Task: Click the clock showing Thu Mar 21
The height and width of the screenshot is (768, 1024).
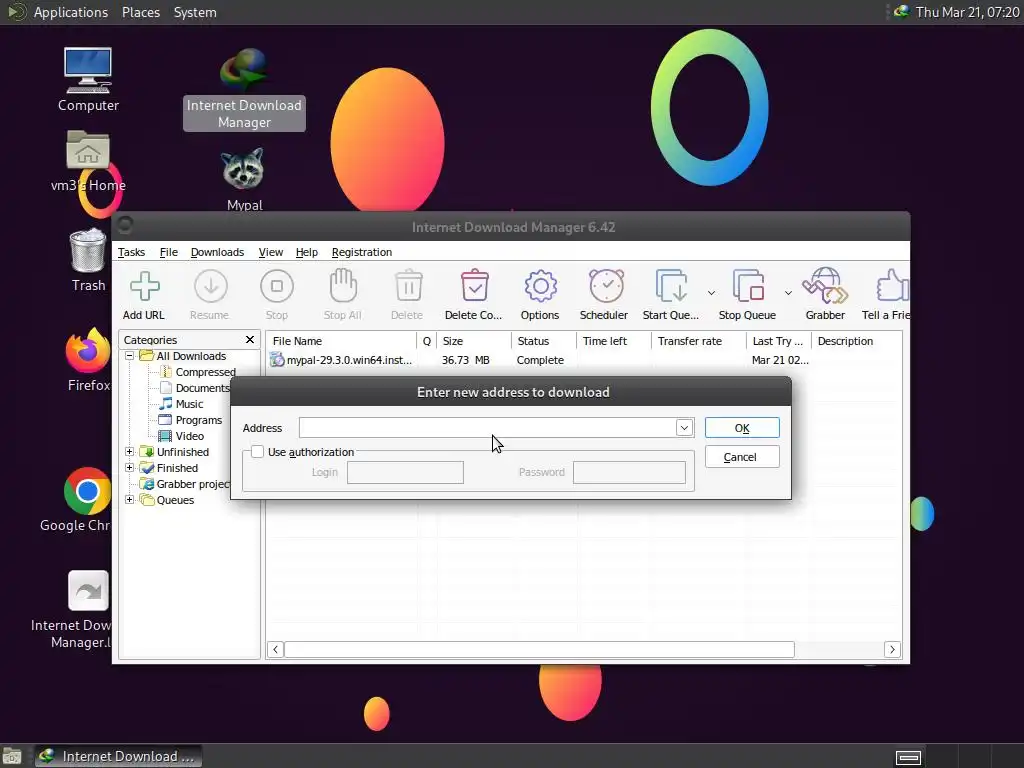Action: coord(967,12)
